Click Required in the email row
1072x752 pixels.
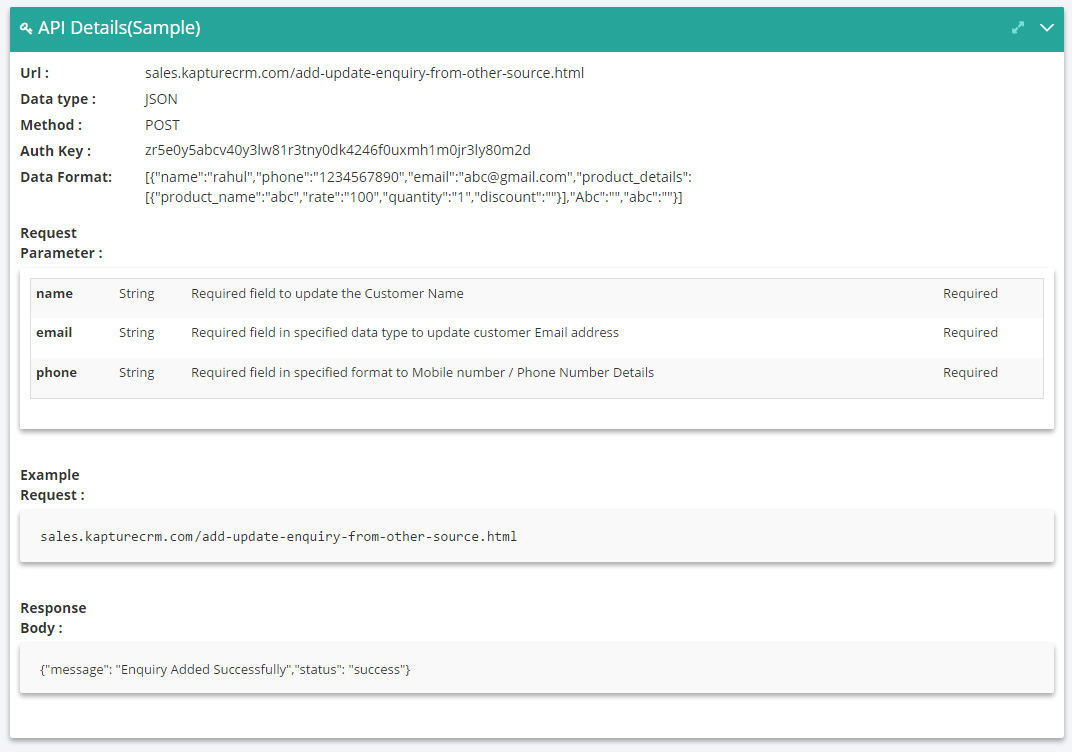point(970,332)
